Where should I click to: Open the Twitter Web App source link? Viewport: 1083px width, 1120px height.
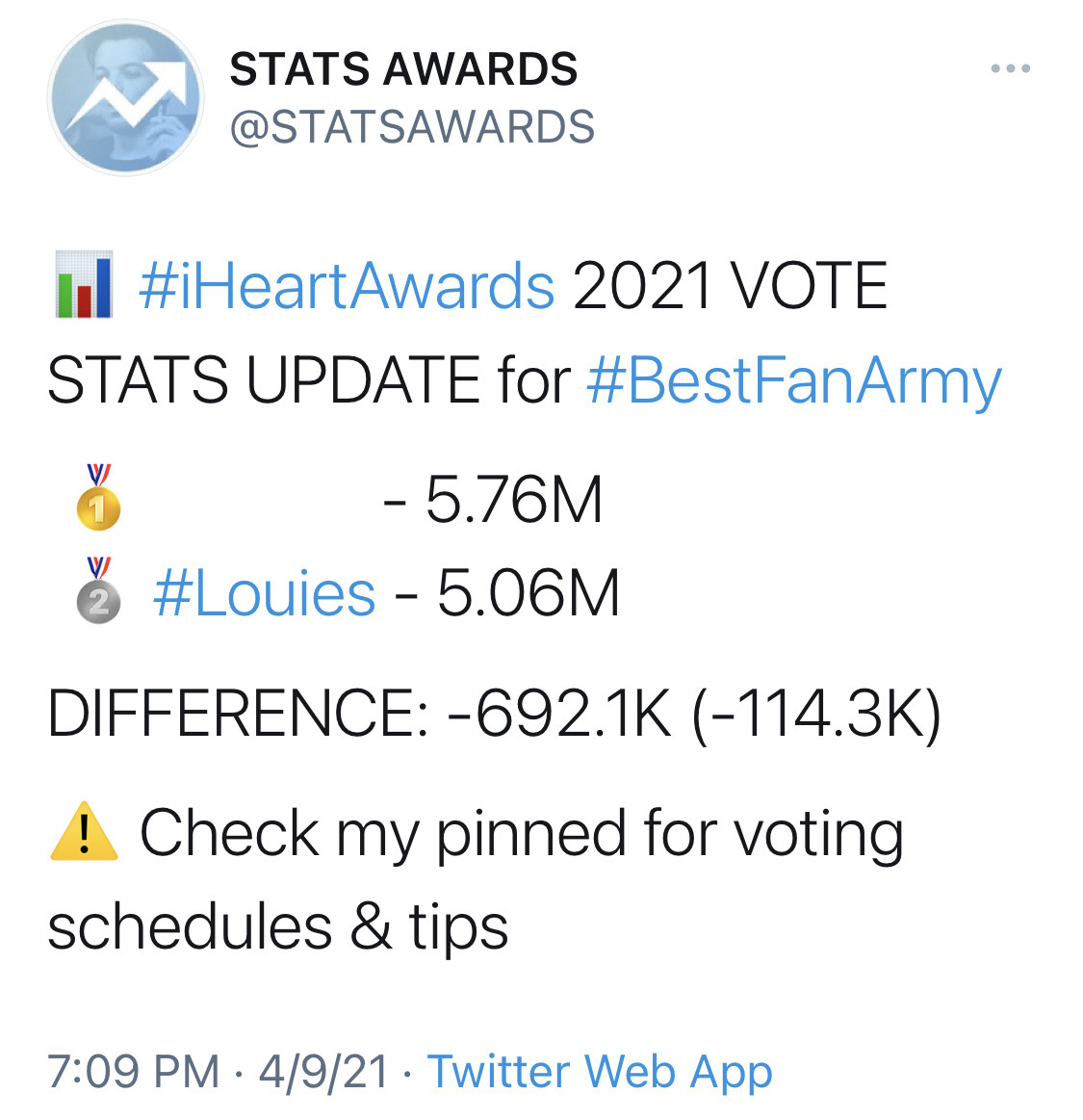(x=600, y=1073)
